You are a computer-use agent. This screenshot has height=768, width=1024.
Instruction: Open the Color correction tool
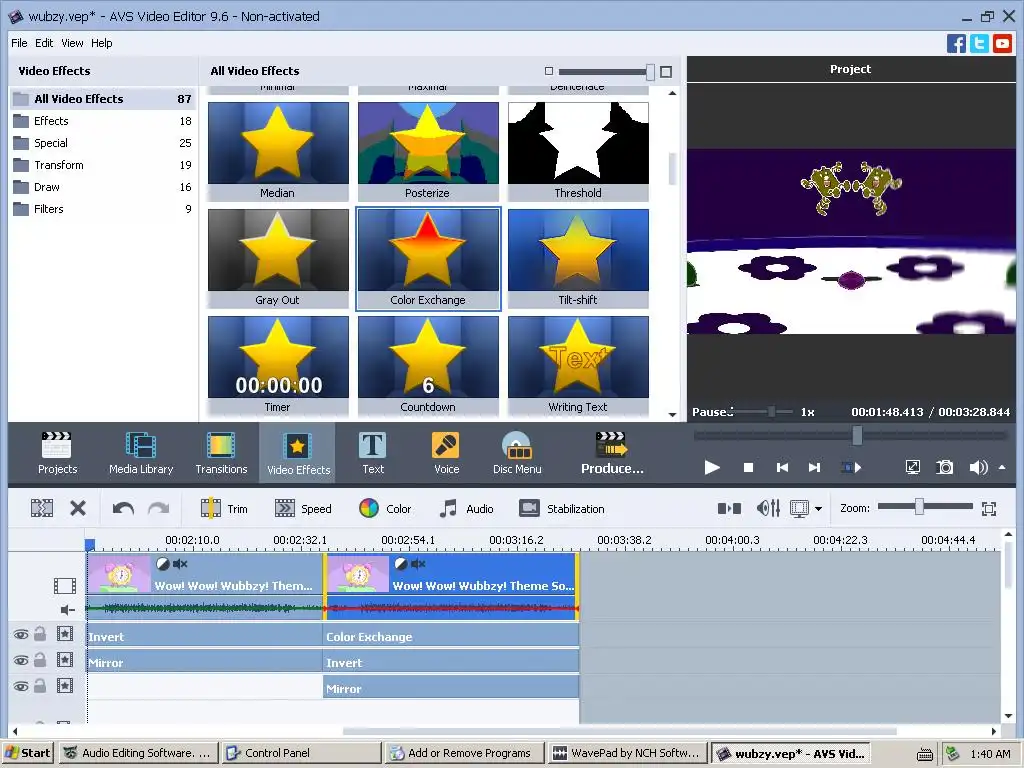coord(385,508)
